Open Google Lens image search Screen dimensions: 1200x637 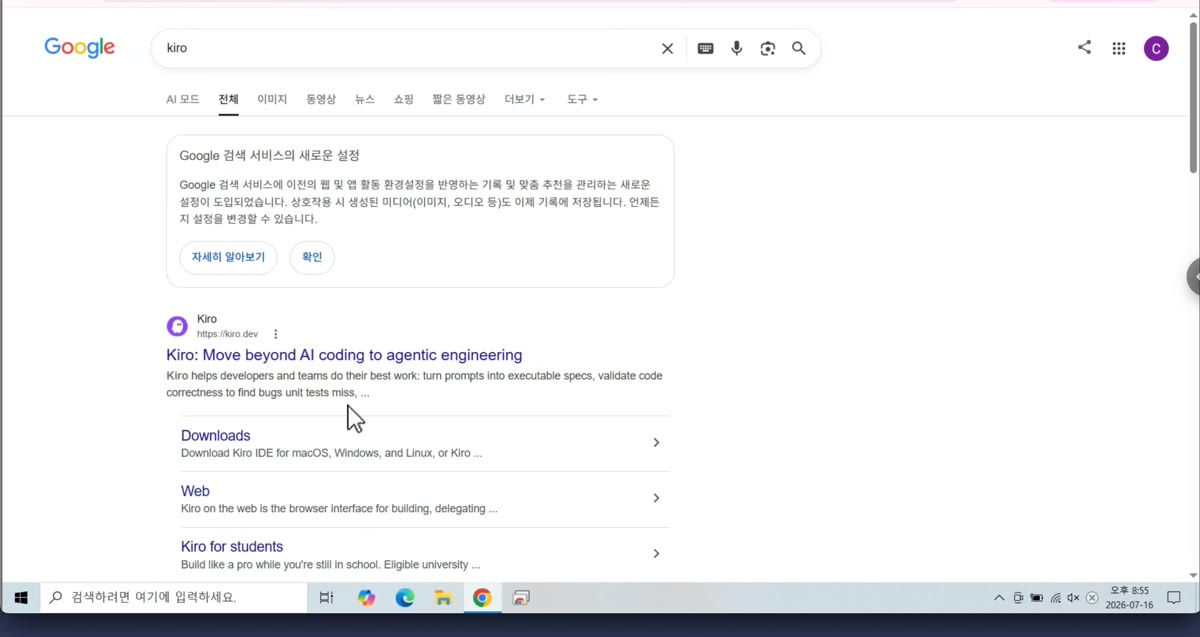tap(768, 48)
